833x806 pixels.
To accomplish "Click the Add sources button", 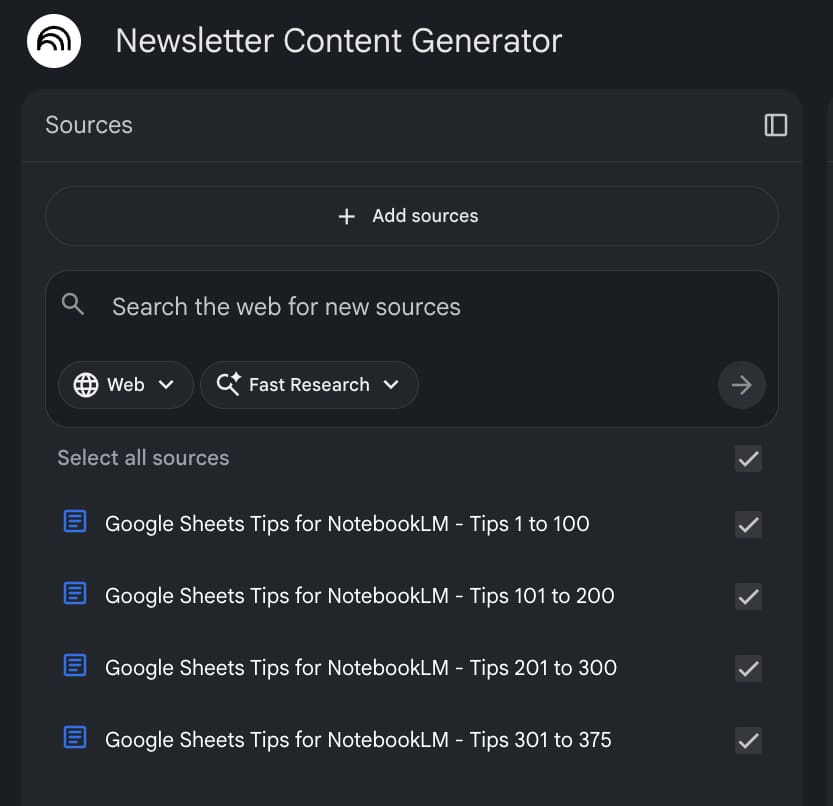I will 411,216.
